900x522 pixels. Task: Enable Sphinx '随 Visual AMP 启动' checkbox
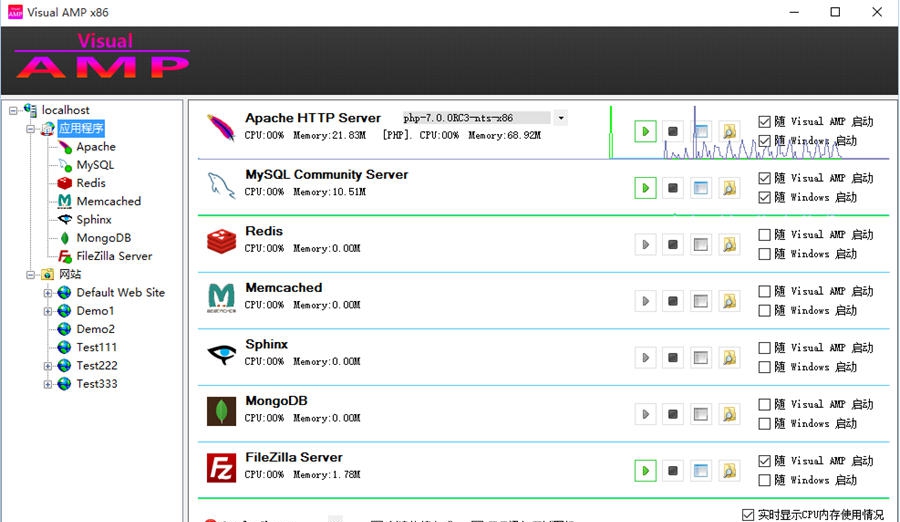click(764, 348)
